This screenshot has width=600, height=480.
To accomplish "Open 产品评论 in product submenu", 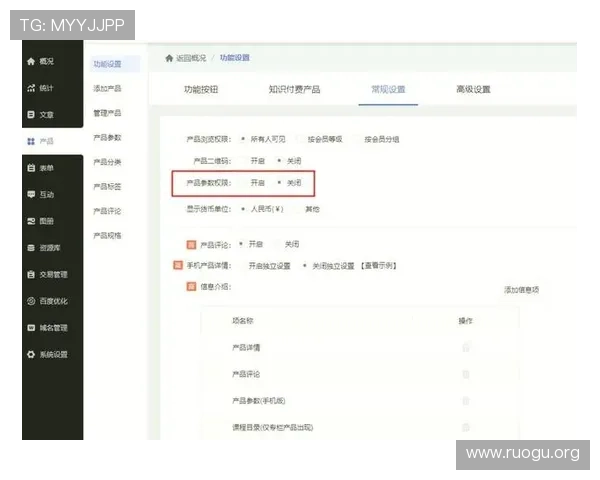I will 107,211.
